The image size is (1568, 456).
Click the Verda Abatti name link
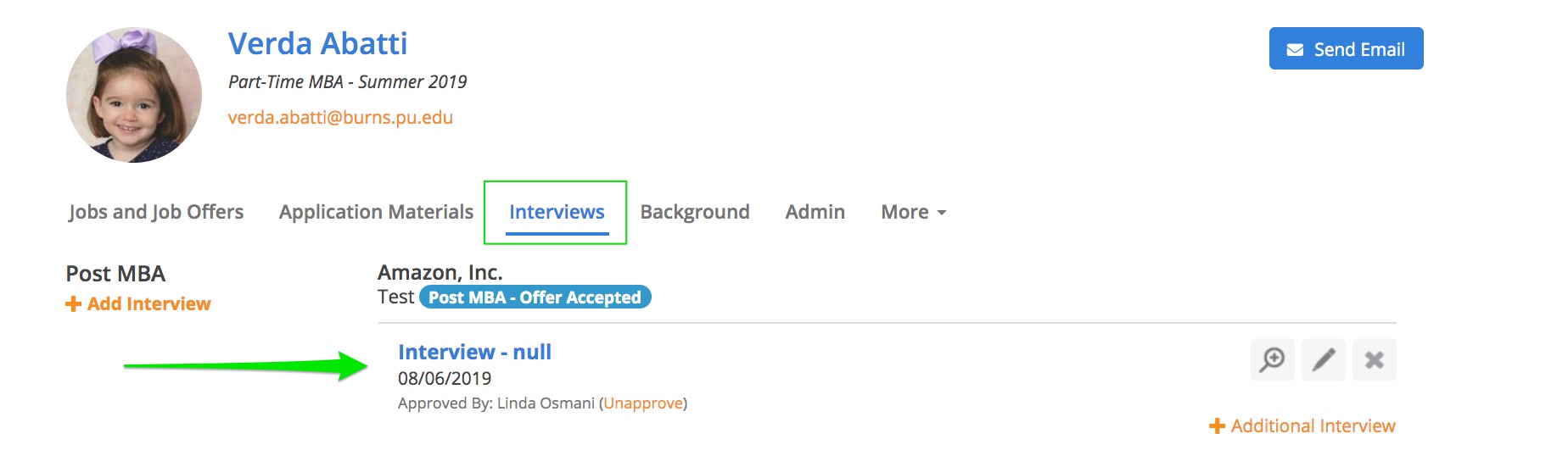tap(317, 44)
